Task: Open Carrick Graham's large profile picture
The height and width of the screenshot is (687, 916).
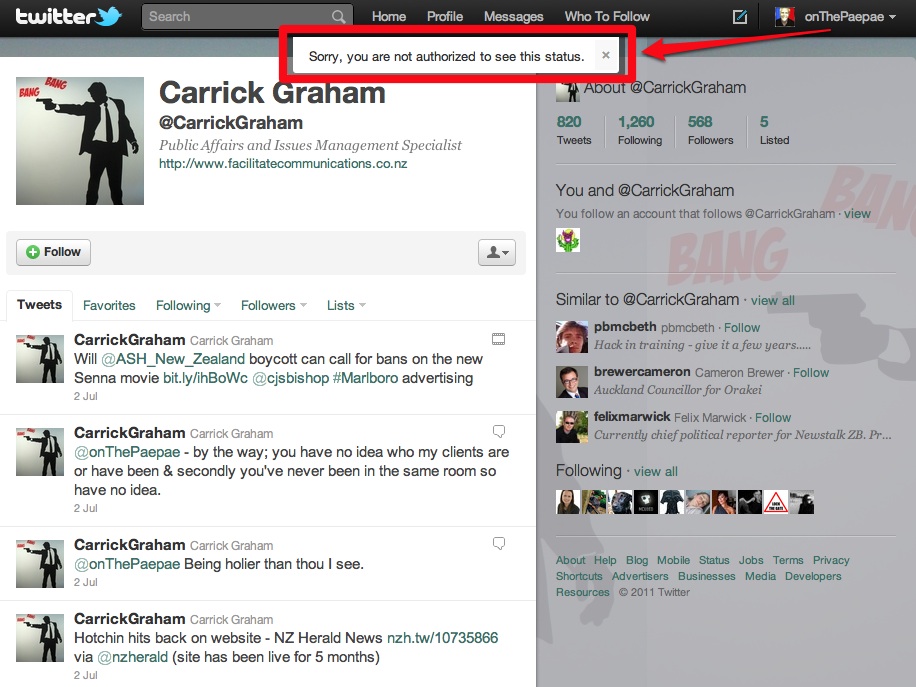Action: click(80, 141)
